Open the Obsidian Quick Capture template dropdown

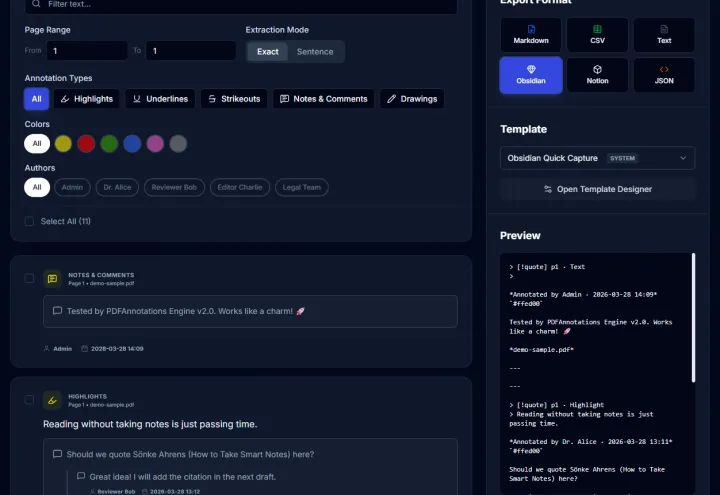pyautogui.click(x=597, y=158)
